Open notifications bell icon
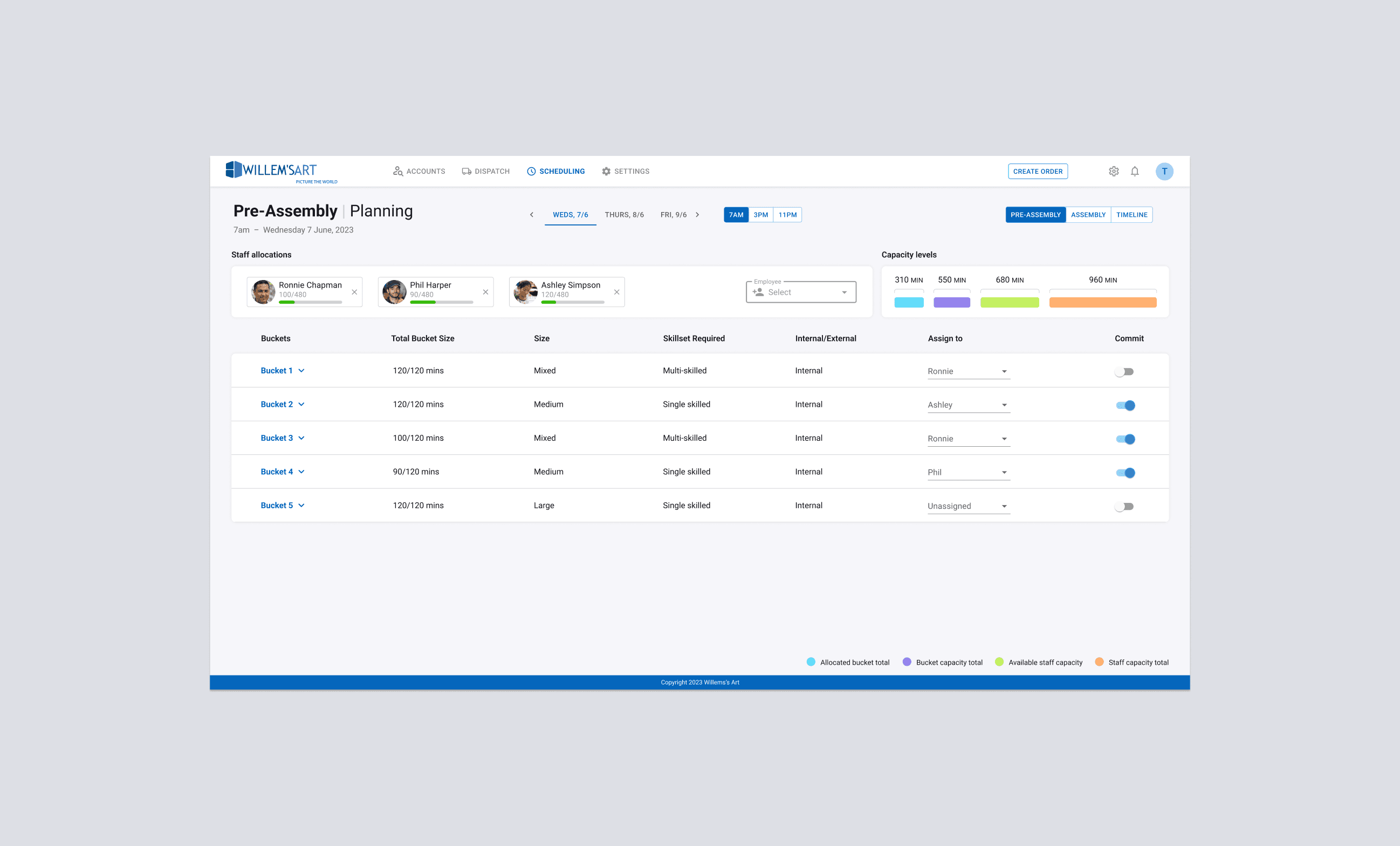The image size is (1400, 846). click(1135, 171)
